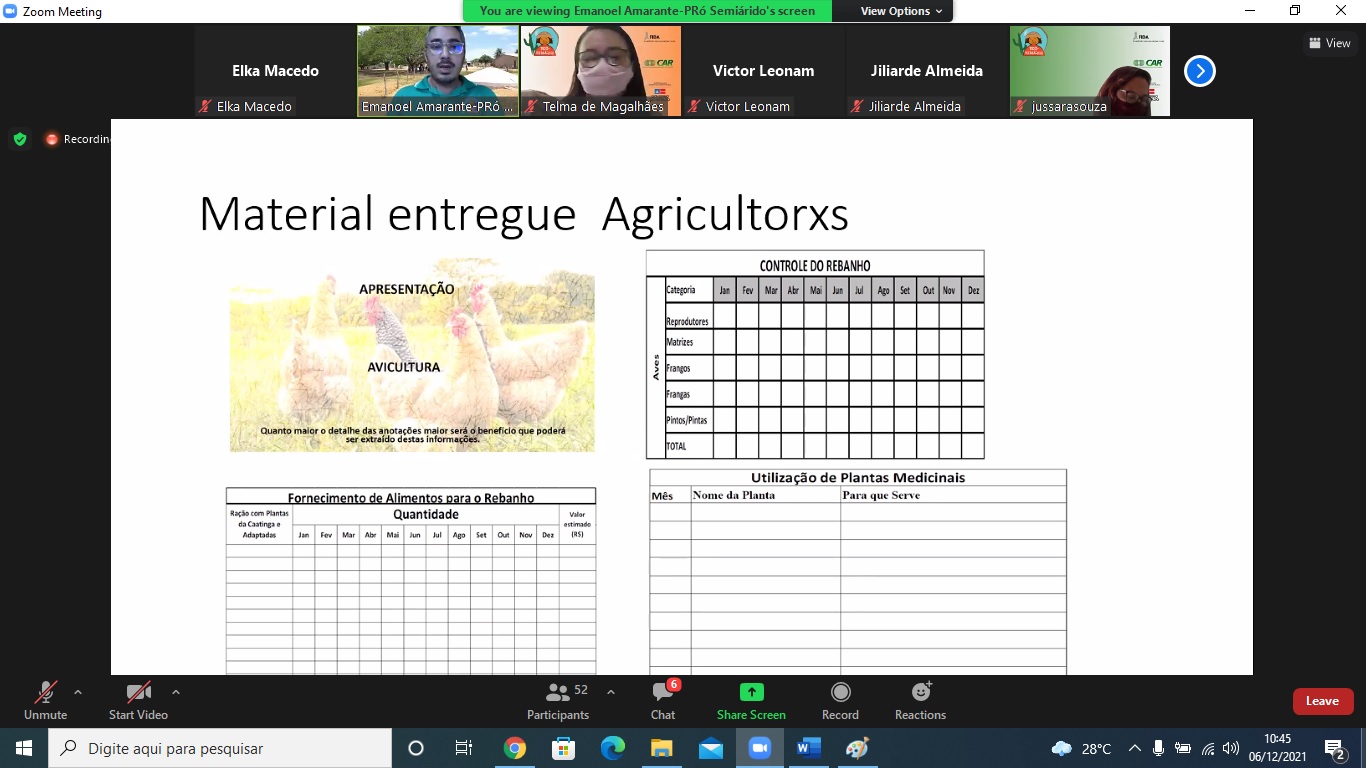The width and height of the screenshot is (1366, 768).
Task: Open Google Chrome from the taskbar
Action: click(x=515, y=748)
